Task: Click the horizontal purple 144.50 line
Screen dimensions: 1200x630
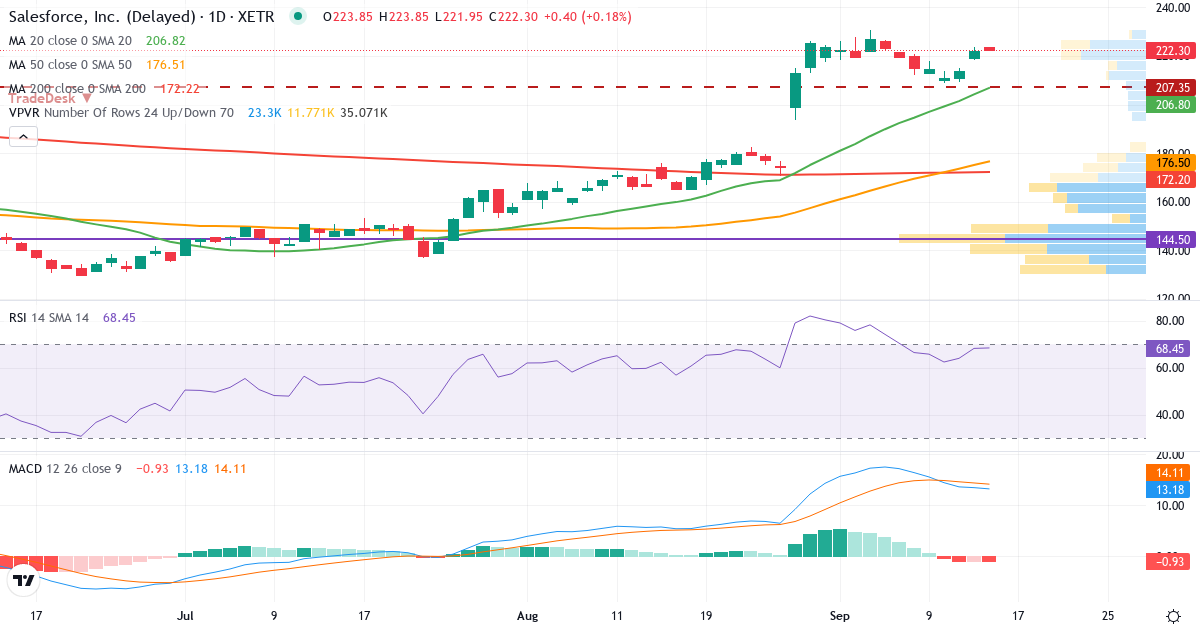Action: 572,239
